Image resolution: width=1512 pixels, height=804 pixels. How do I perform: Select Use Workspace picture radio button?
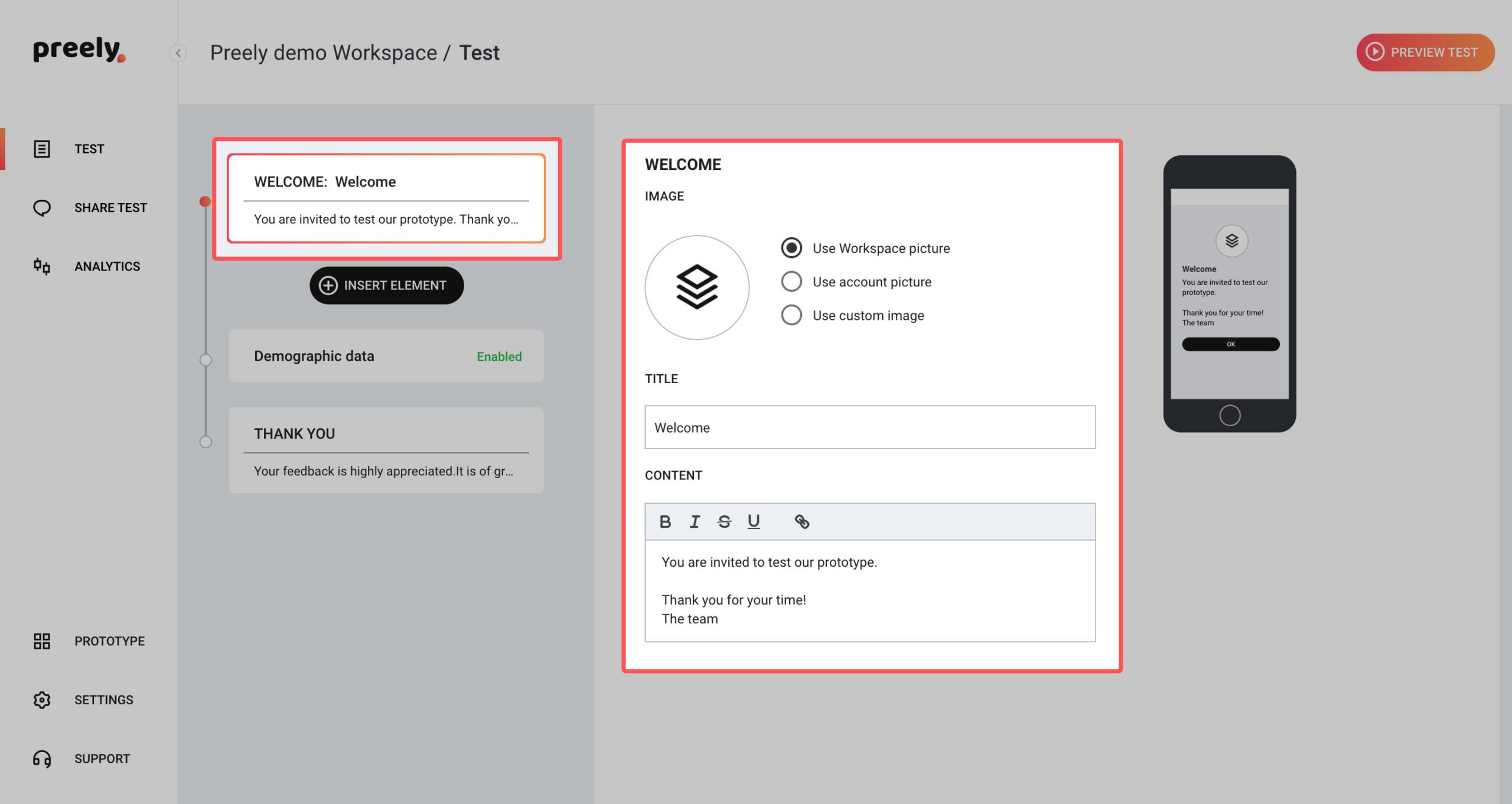791,247
